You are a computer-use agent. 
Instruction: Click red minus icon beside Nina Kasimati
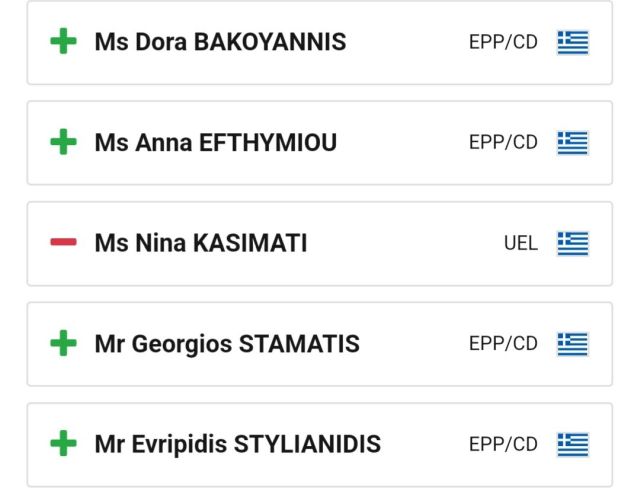[x=63, y=243]
